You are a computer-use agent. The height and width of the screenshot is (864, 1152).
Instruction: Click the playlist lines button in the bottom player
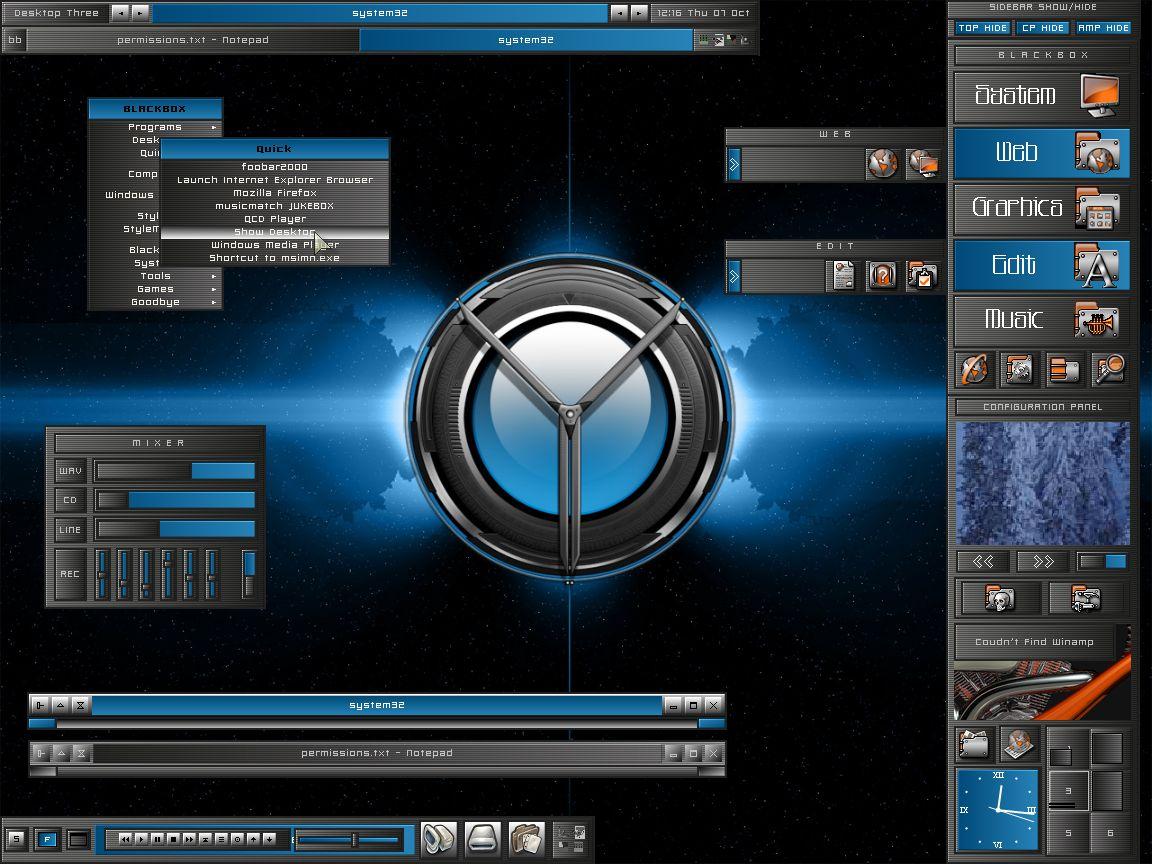click(x=221, y=839)
